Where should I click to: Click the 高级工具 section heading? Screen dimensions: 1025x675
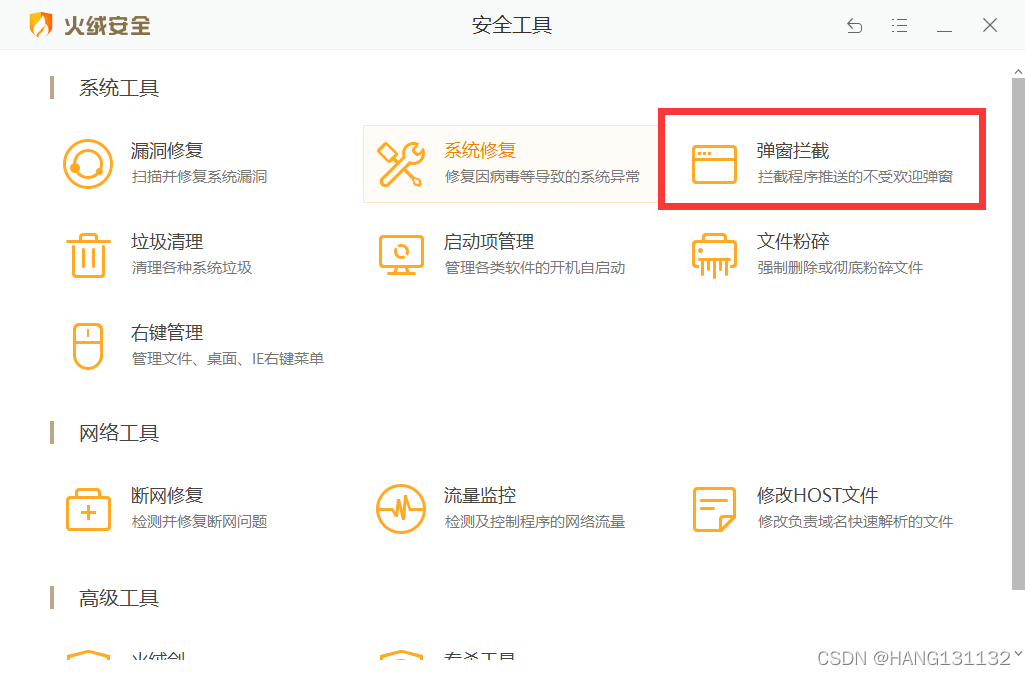(119, 598)
